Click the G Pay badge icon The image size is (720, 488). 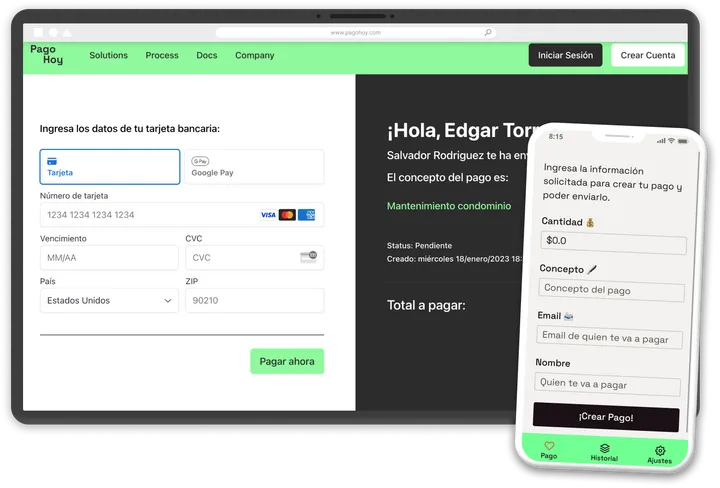[x=200, y=161]
